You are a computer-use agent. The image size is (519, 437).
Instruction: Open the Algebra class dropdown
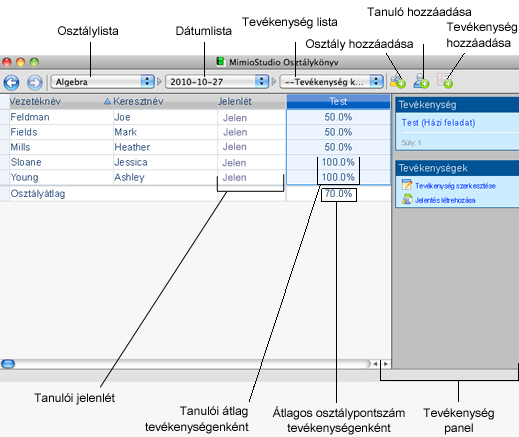pyautogui.click(x=102, y=82)
